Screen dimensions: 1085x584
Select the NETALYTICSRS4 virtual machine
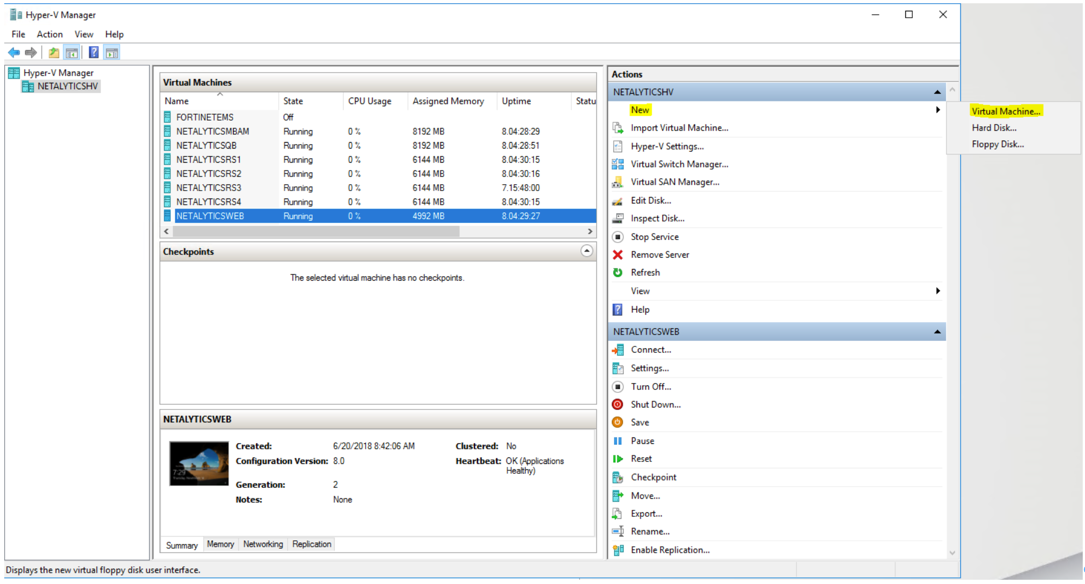[x=208, y=202]
